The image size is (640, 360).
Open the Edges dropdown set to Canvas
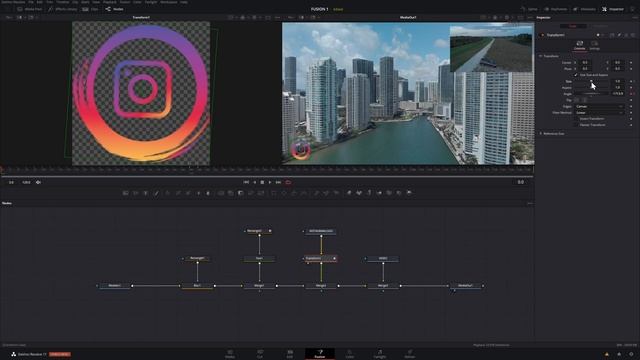click(x=599, y=106)
